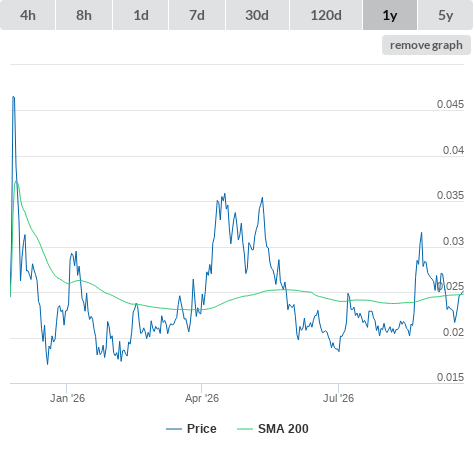Click the 0.015 baseline axis label
The width and height of the screenshot is (474, 455).
pyautogui.click(x=450, y=377)
